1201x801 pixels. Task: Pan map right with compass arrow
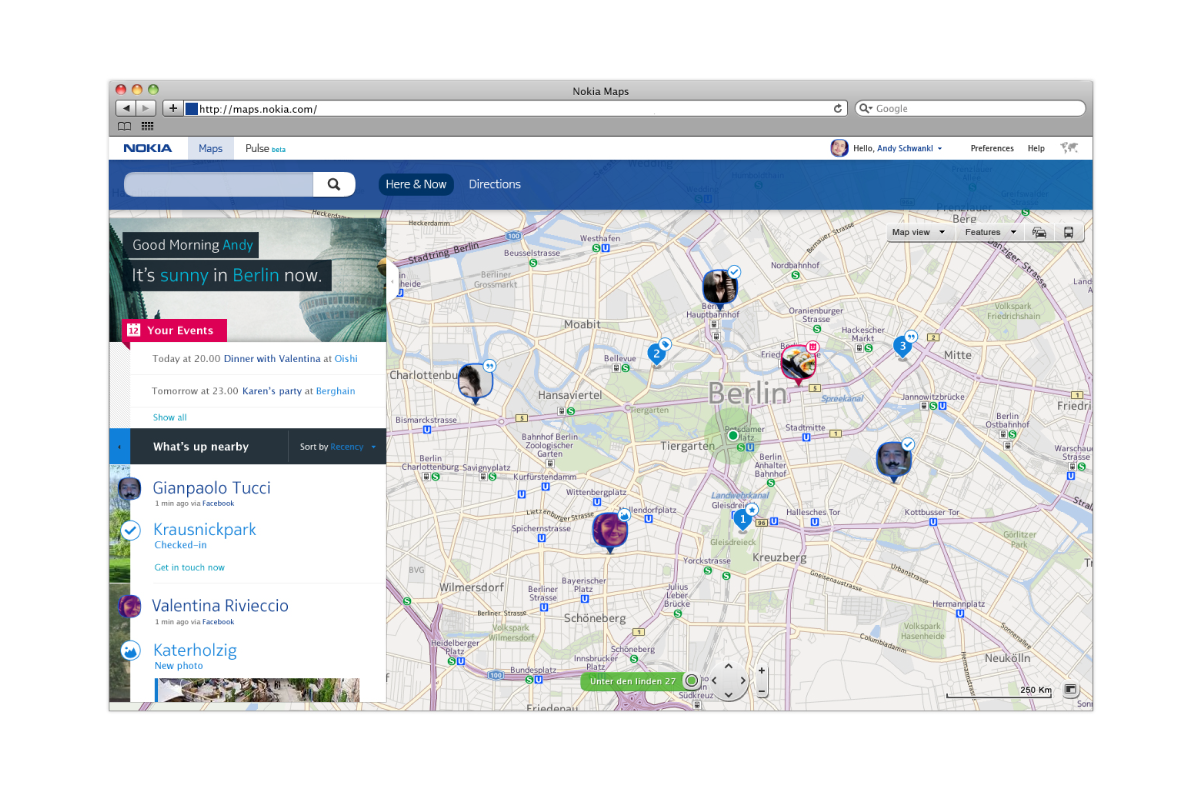click(743, 680)
